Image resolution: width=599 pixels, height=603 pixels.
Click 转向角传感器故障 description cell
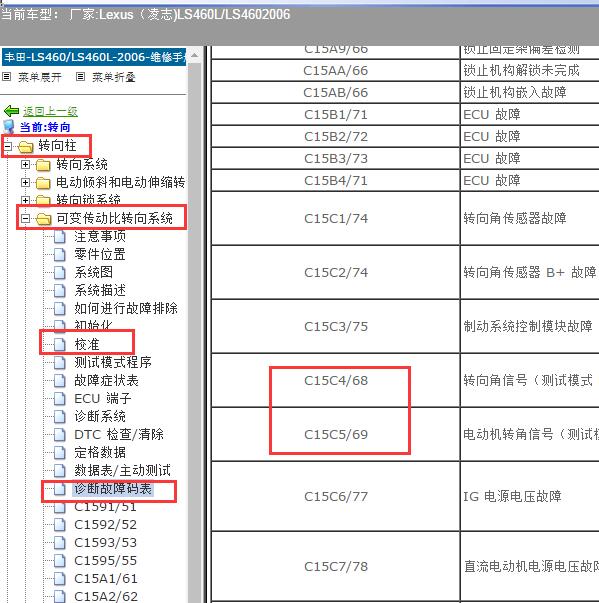pyautogui.click(x=530, y=218)
